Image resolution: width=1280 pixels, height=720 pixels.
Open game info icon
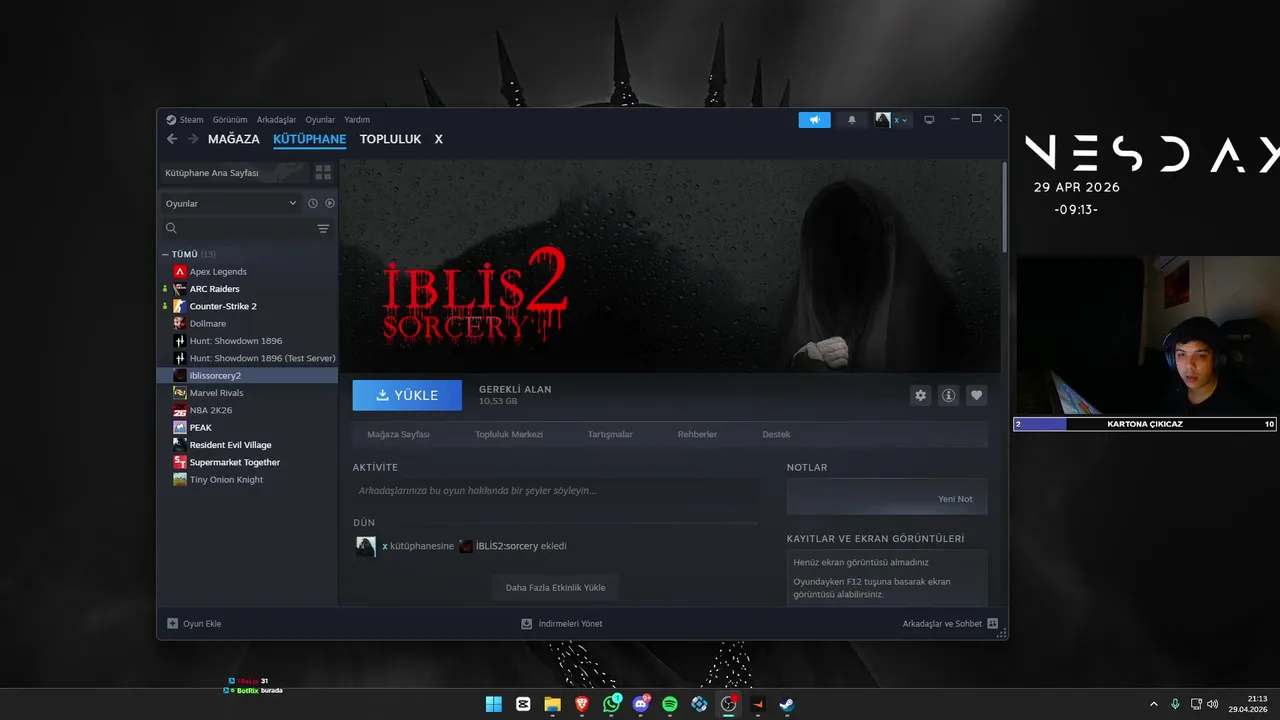click(948, 395)
